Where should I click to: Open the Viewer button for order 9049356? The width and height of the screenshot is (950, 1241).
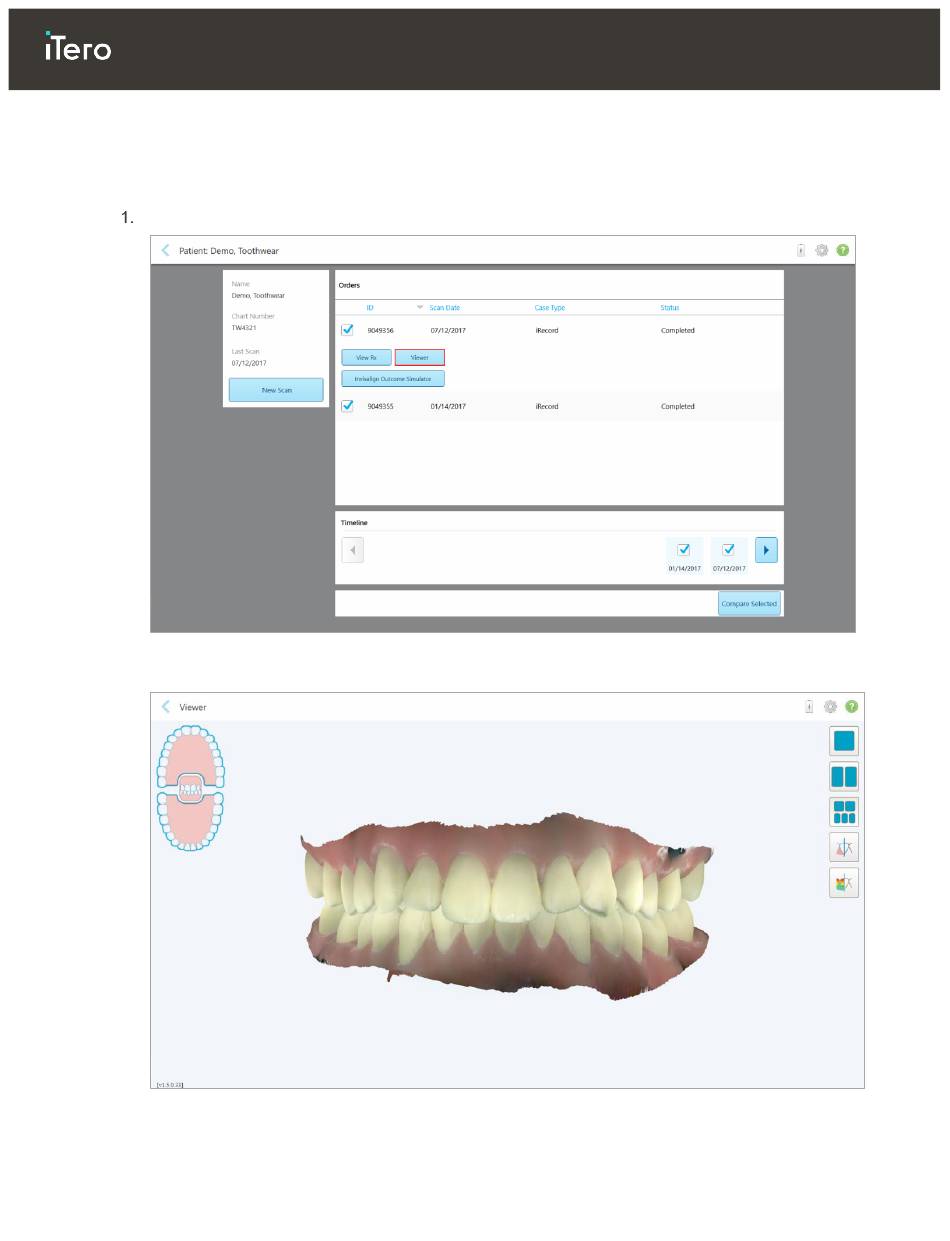coord(420,357)
